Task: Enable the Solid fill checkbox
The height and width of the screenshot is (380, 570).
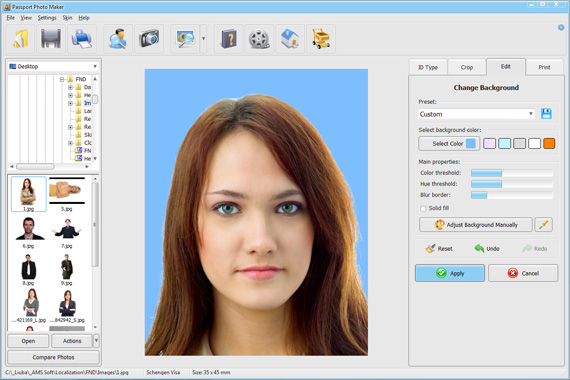Action: 423,208
